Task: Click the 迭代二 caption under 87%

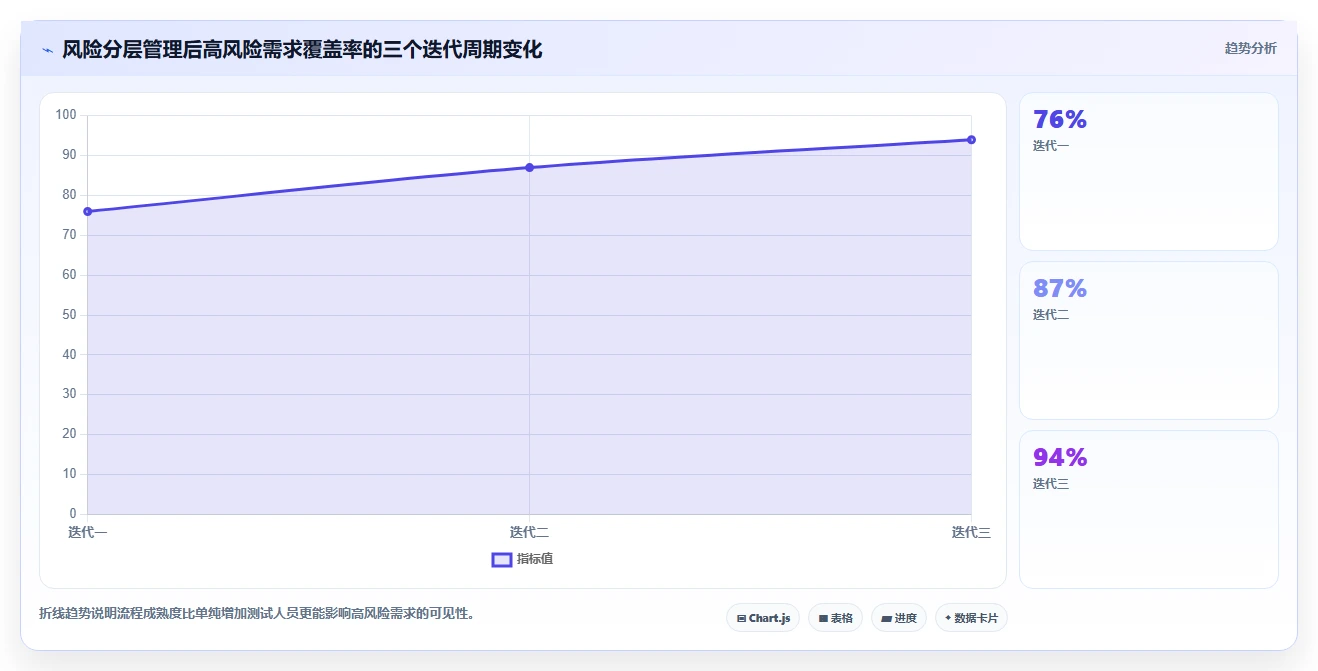Action: click(x=1051, y=315)
